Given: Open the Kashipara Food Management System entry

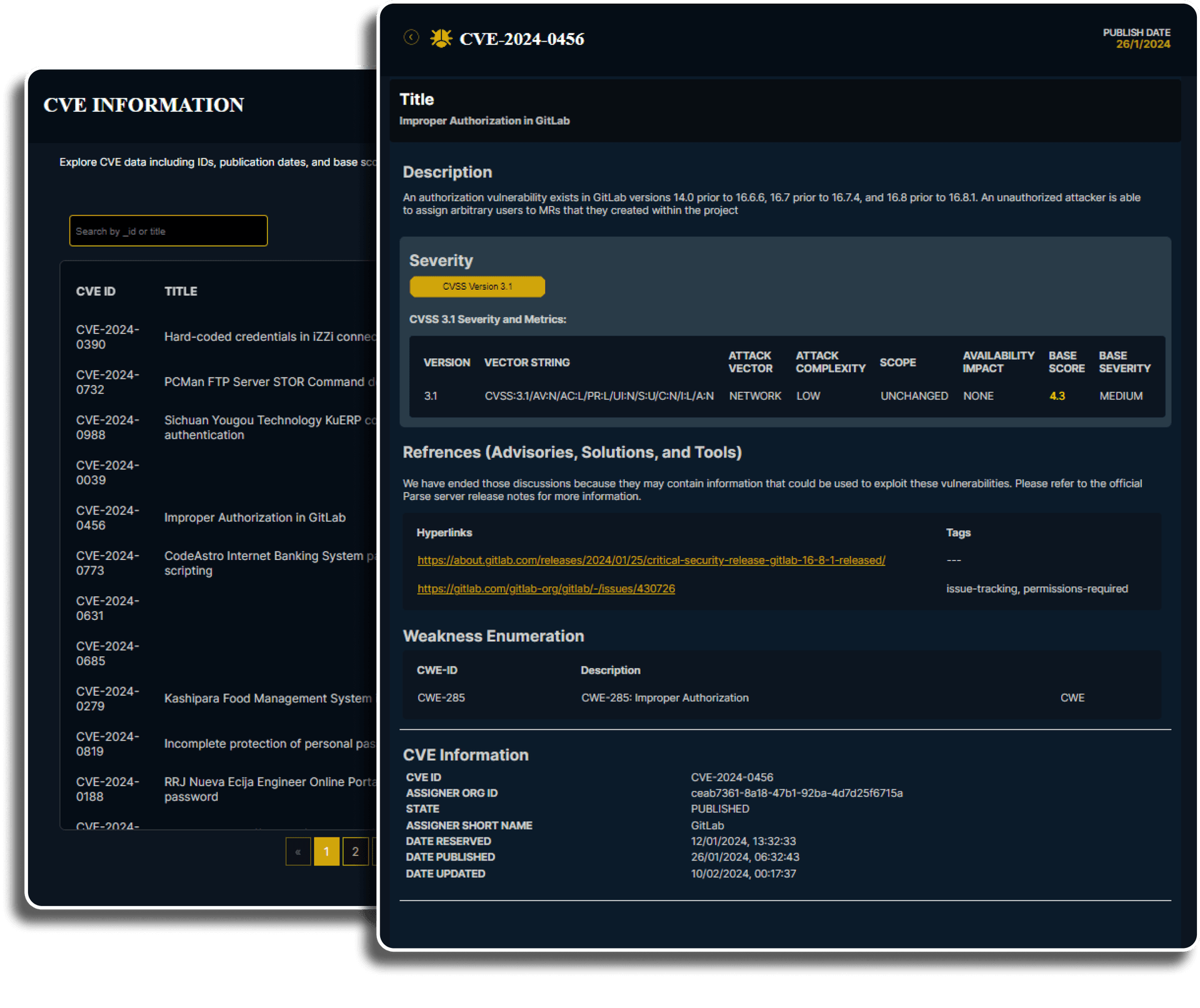Looking at the screenshot, I should click(267, 698).
